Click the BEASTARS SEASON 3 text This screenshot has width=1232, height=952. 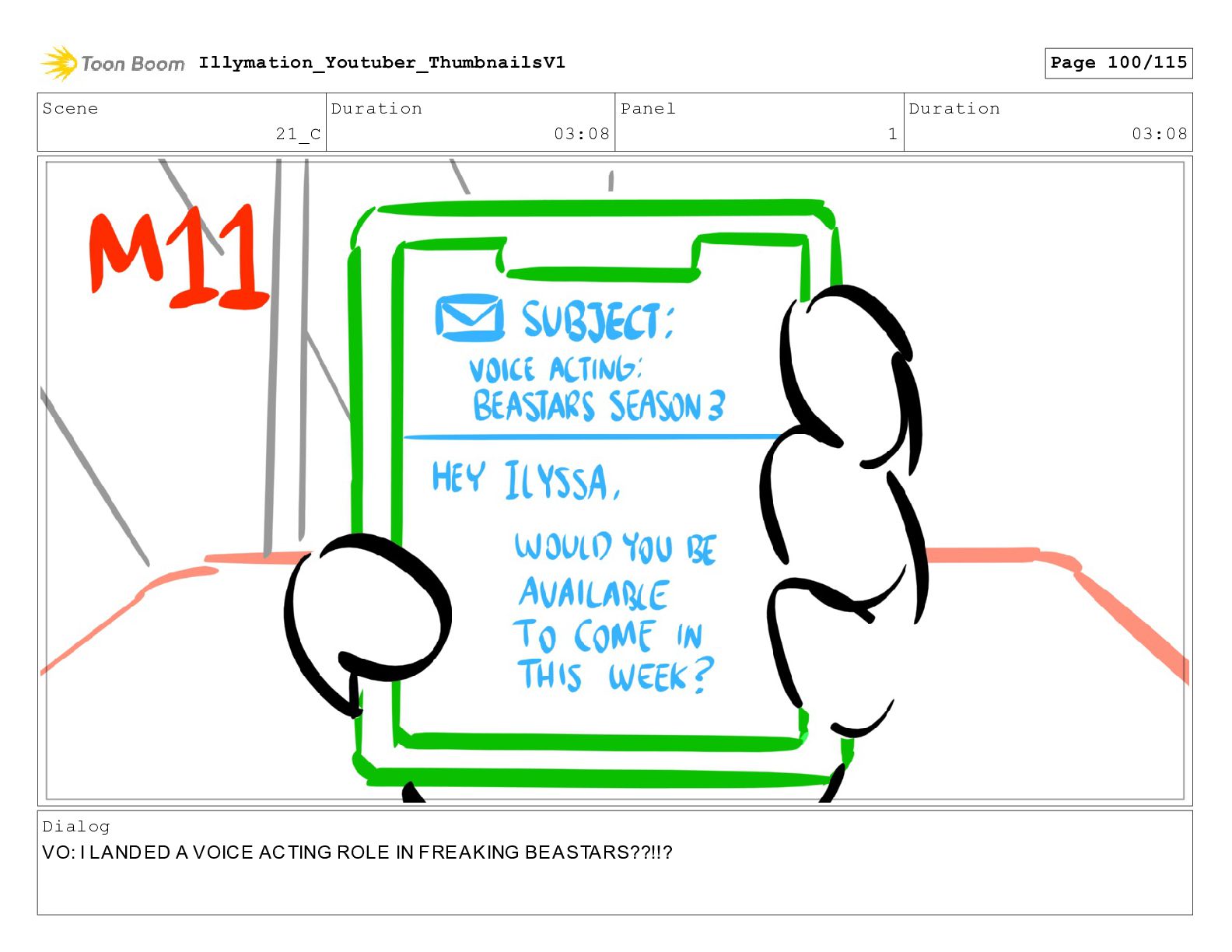point(599,405)
